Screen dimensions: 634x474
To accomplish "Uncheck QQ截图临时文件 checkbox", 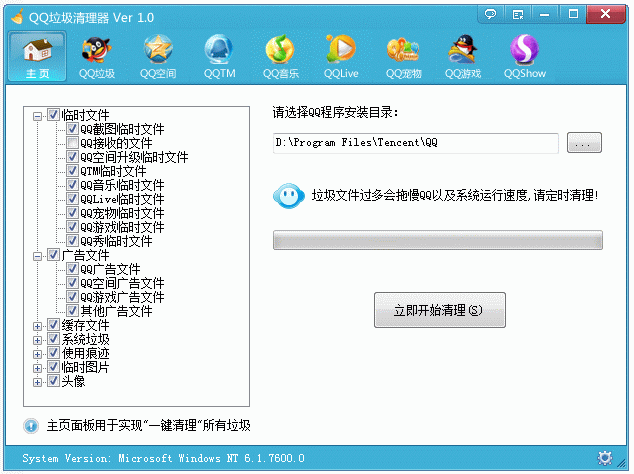I will [x=72, y=129].
